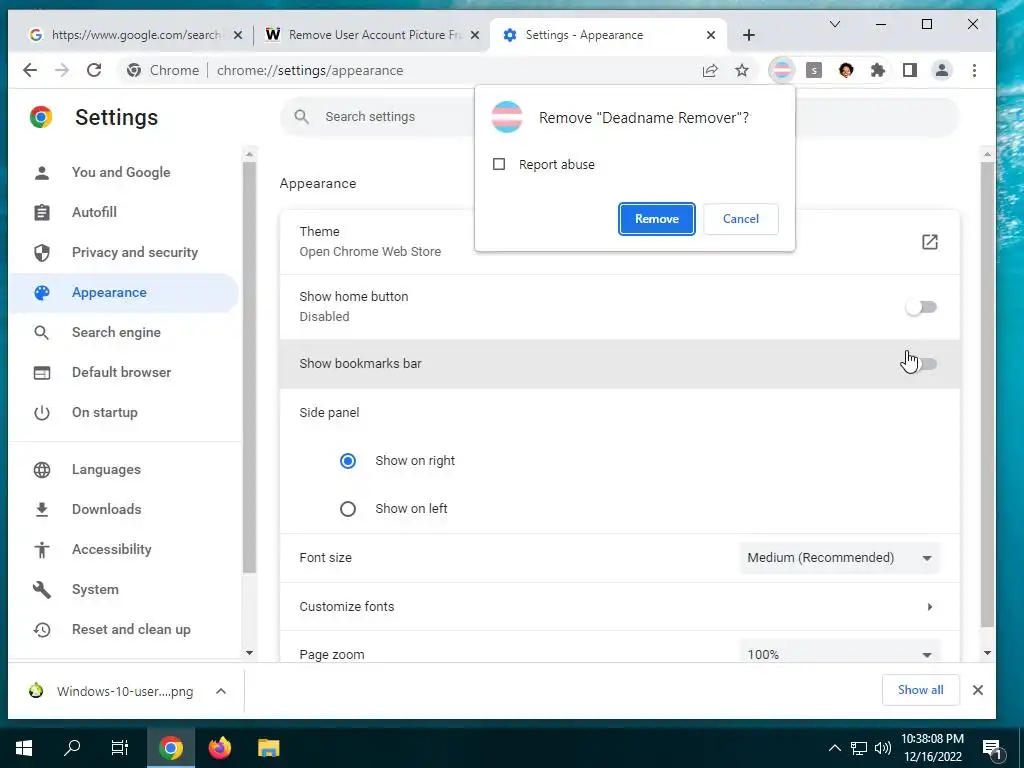Click the clock showing 10:38:08 PM

(x=932, y=739)
